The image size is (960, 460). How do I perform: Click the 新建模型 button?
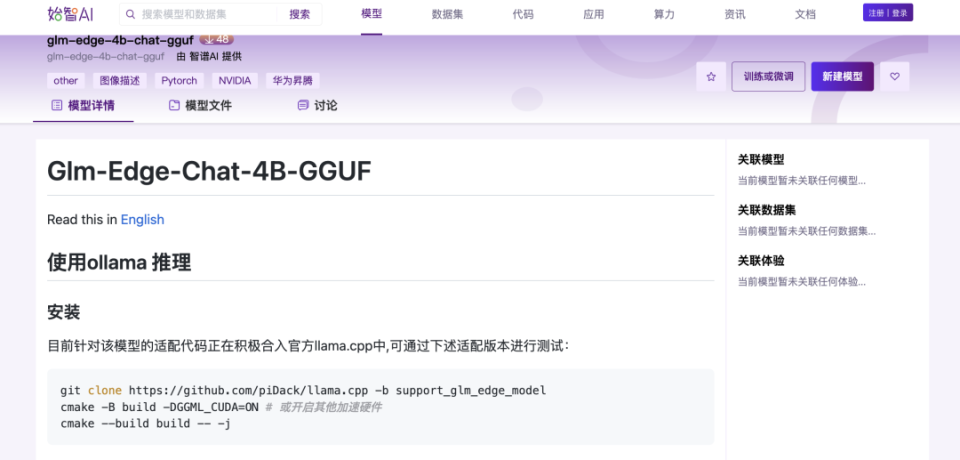842,77
